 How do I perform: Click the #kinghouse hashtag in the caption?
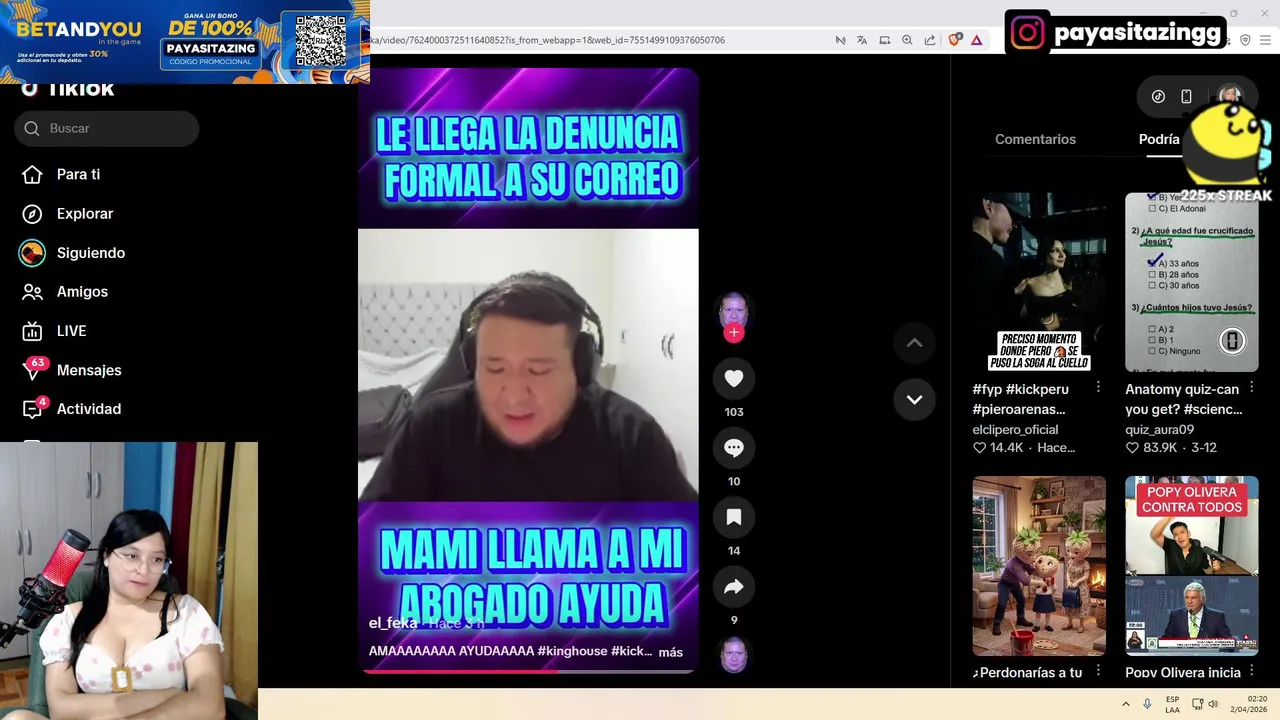click(572, 651)
